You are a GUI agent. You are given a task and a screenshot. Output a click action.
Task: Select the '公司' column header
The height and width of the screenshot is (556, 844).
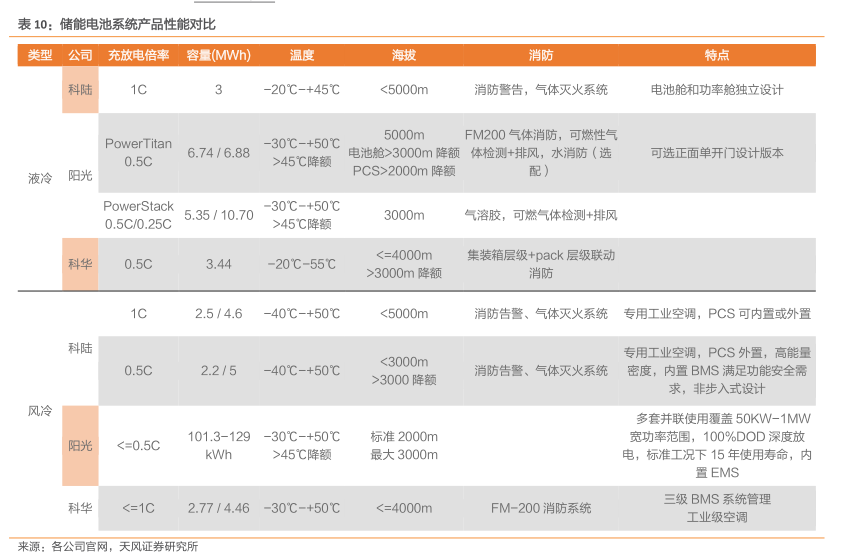[80, 55]
